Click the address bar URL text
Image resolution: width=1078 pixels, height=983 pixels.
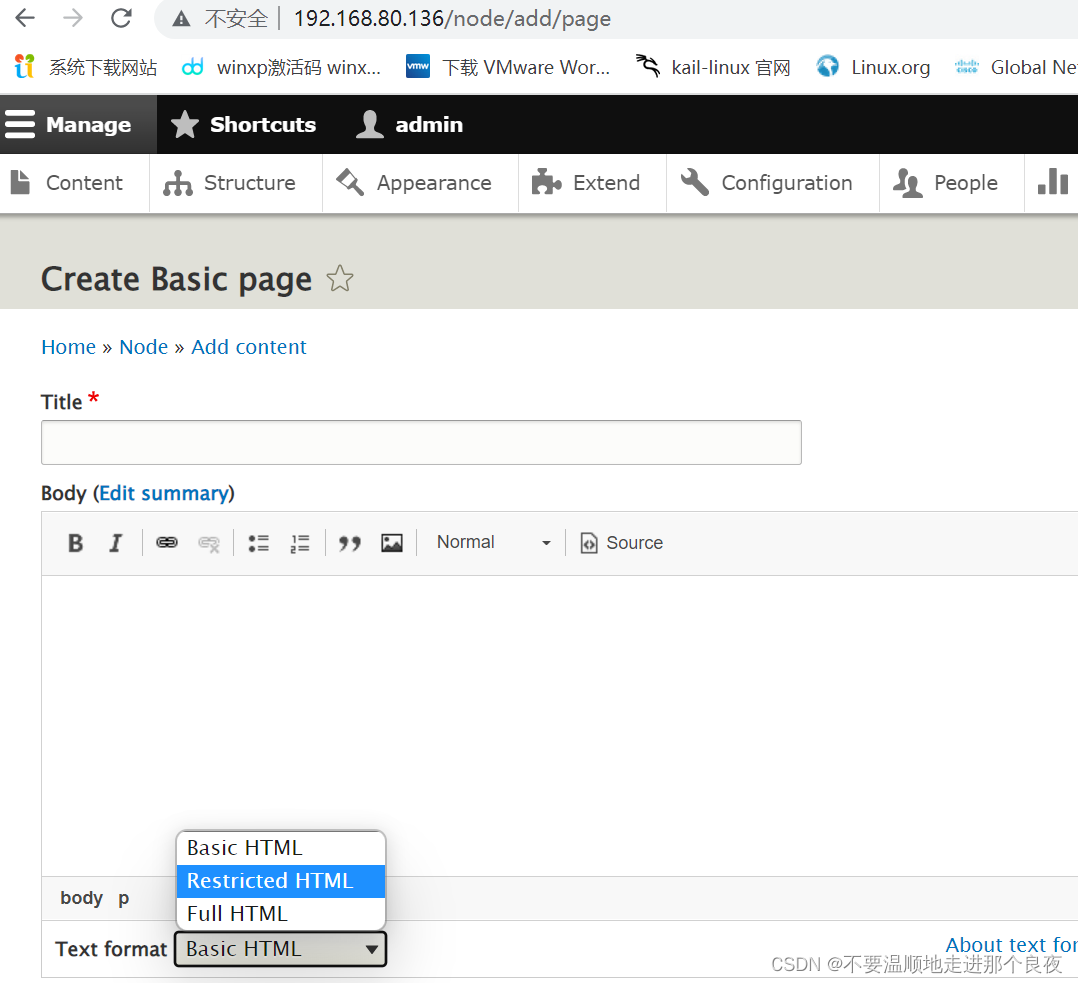pos(452,19)
